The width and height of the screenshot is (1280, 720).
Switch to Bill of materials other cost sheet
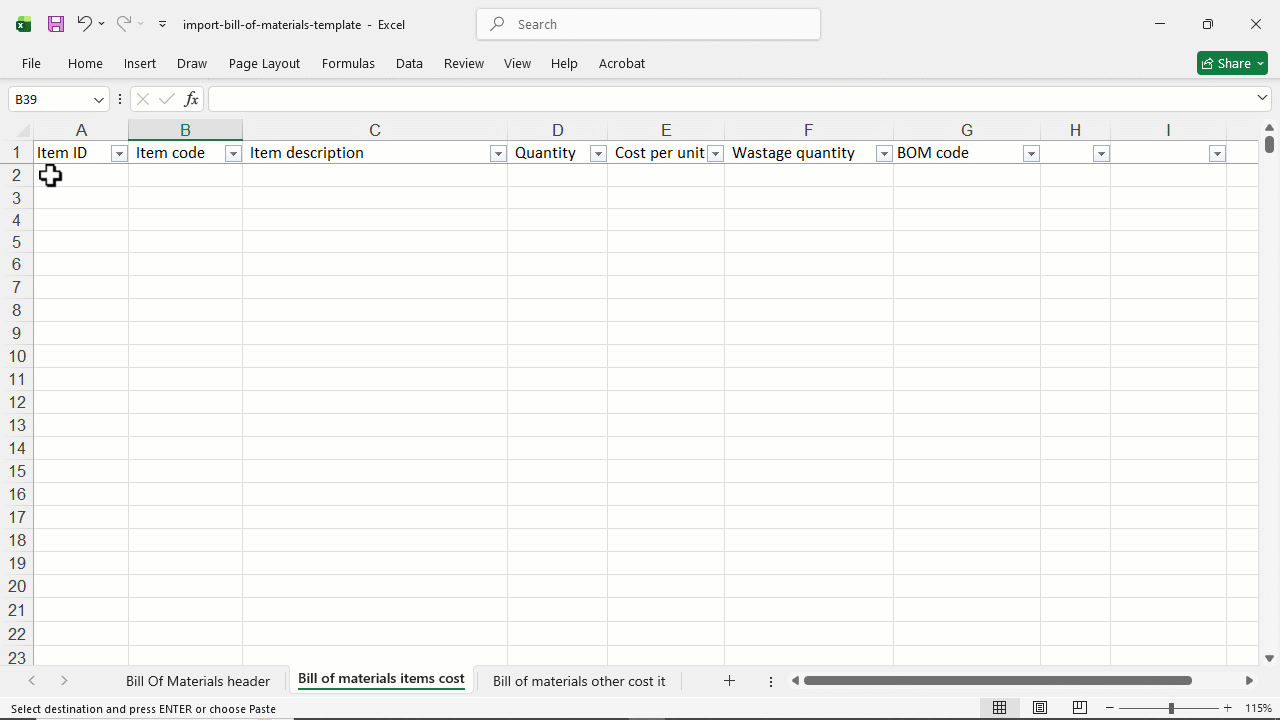(x=579, y=681)
